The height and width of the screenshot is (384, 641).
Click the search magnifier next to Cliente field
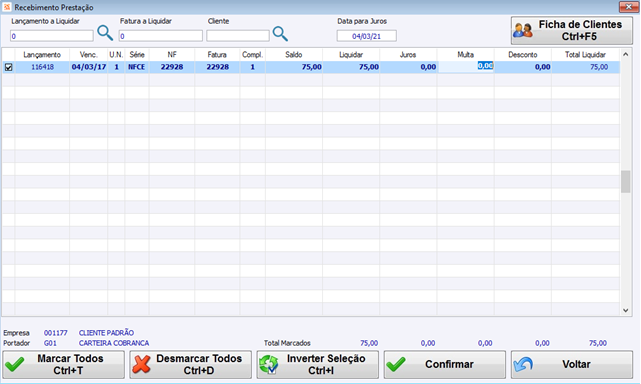point(280,34)
